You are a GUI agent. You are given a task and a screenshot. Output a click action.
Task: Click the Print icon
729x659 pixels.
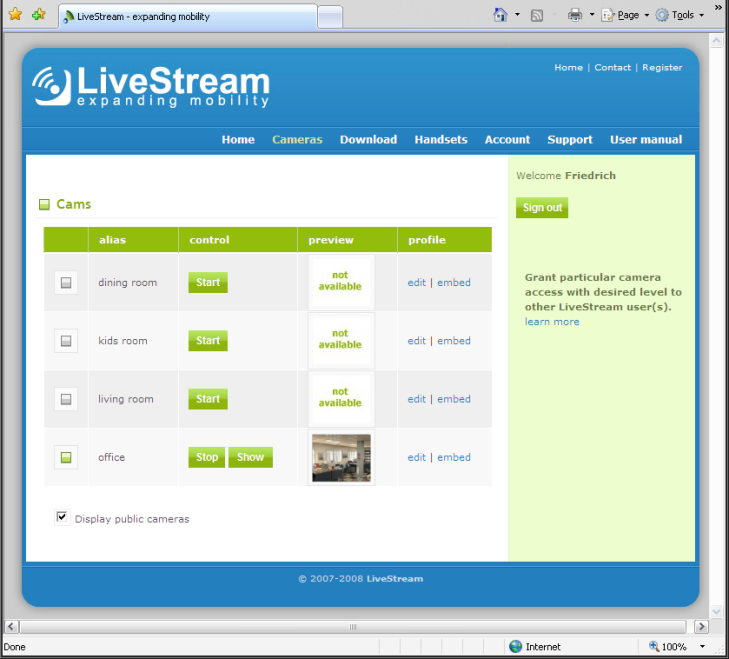coord(575,15)
